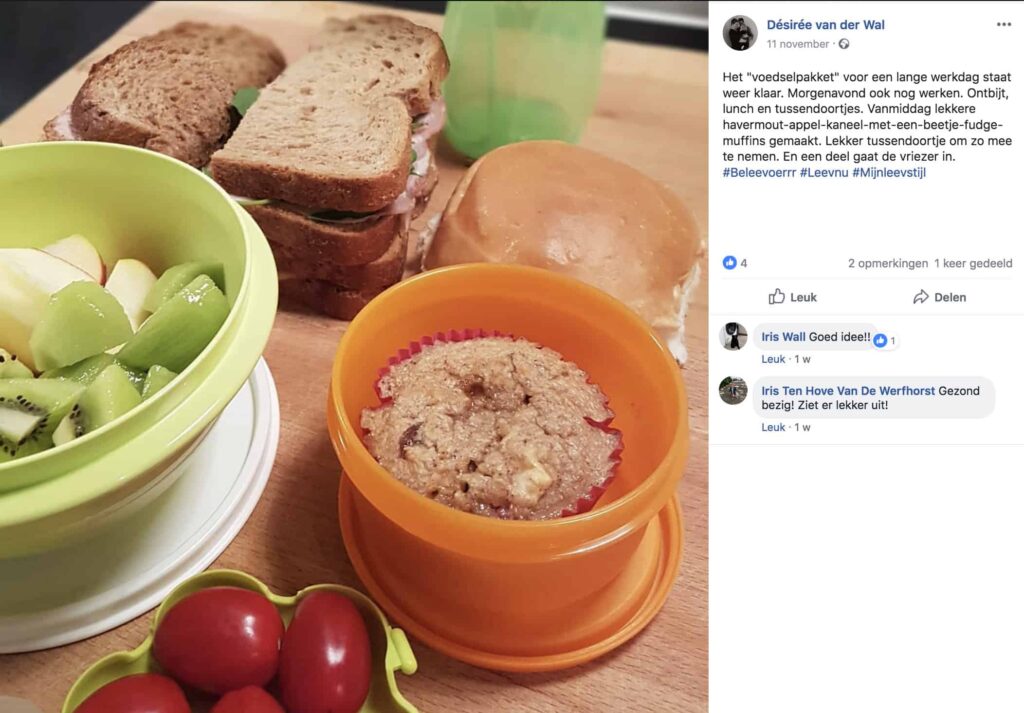The image size is (1024, 713).
Task: Open the three-dot post options menu
Action: (x=1004, y=25)
